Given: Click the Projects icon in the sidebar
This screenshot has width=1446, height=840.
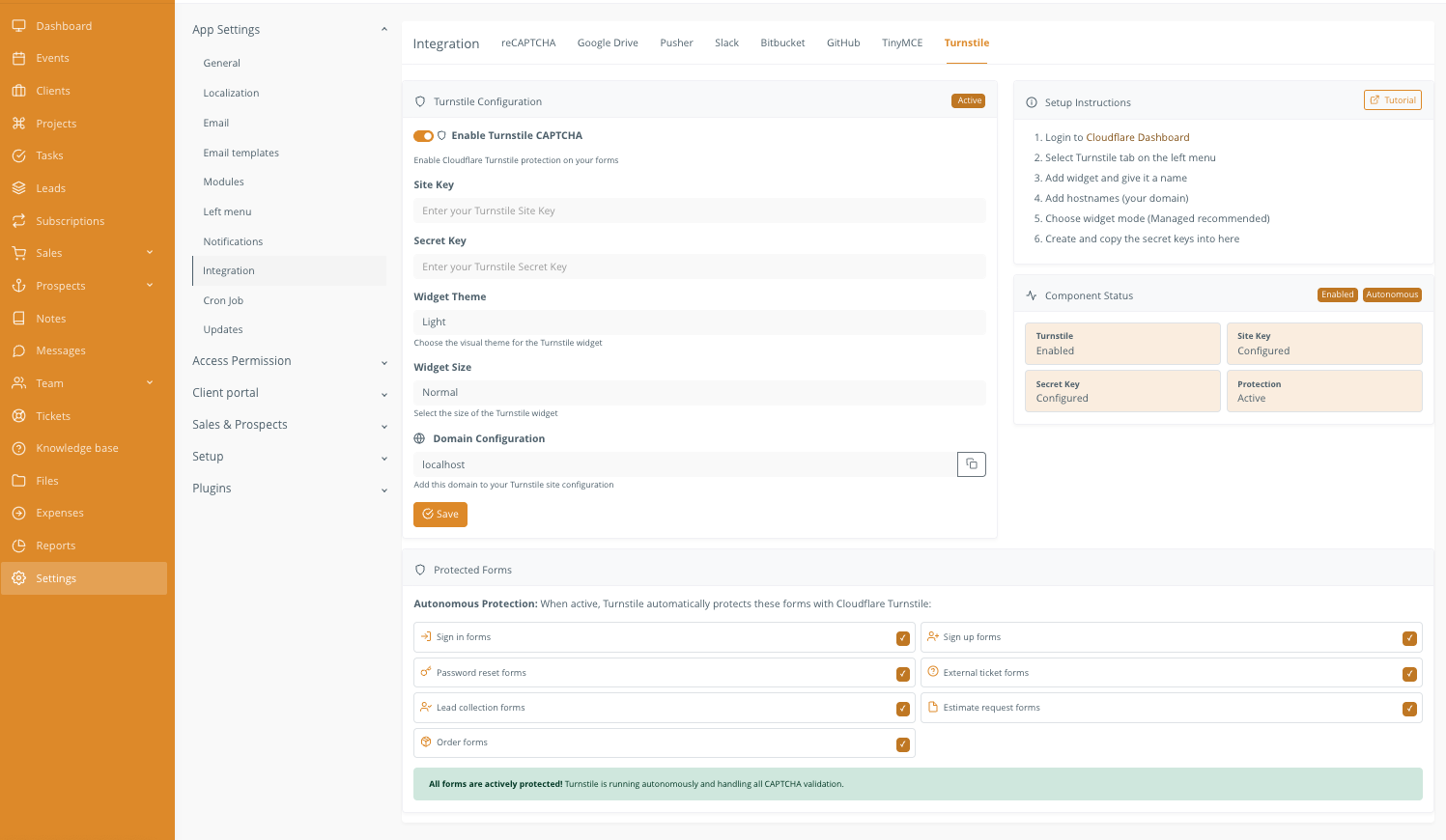Looking at the screenshot, I should 19,123.
